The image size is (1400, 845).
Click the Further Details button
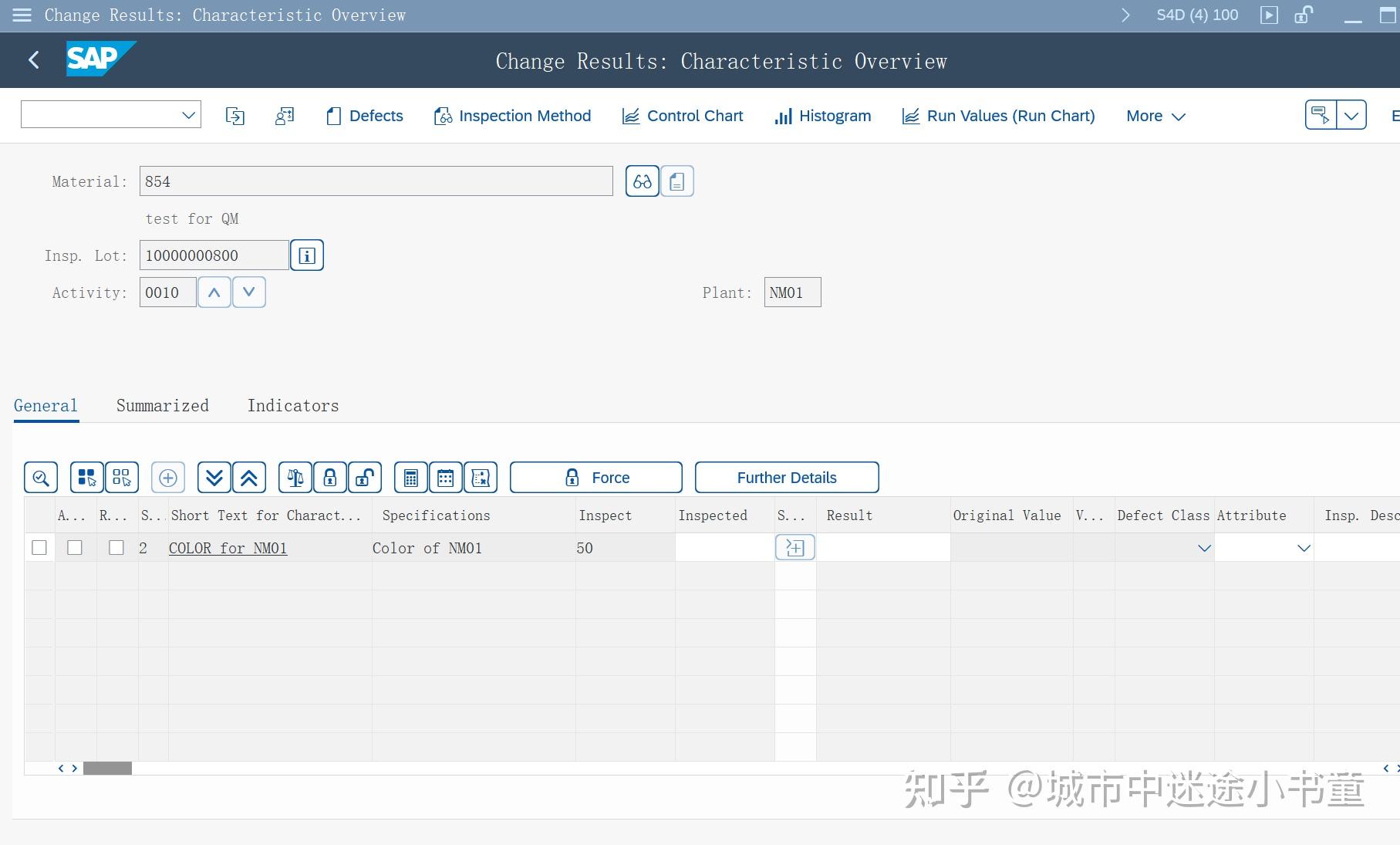(x=787, y=477)
